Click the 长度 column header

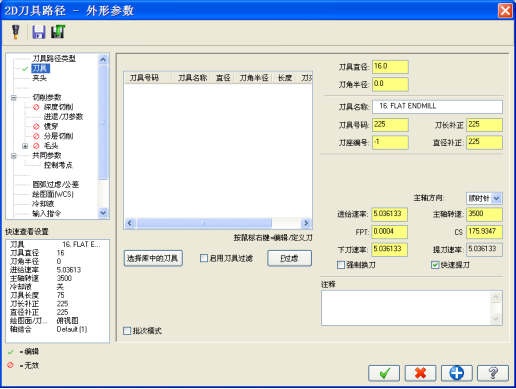pos(284,78)
